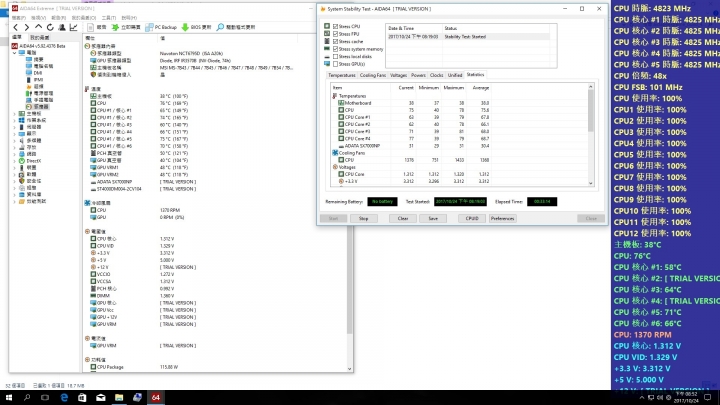Click the Statistics list vertical scrollbar thumb

(591, 111)
